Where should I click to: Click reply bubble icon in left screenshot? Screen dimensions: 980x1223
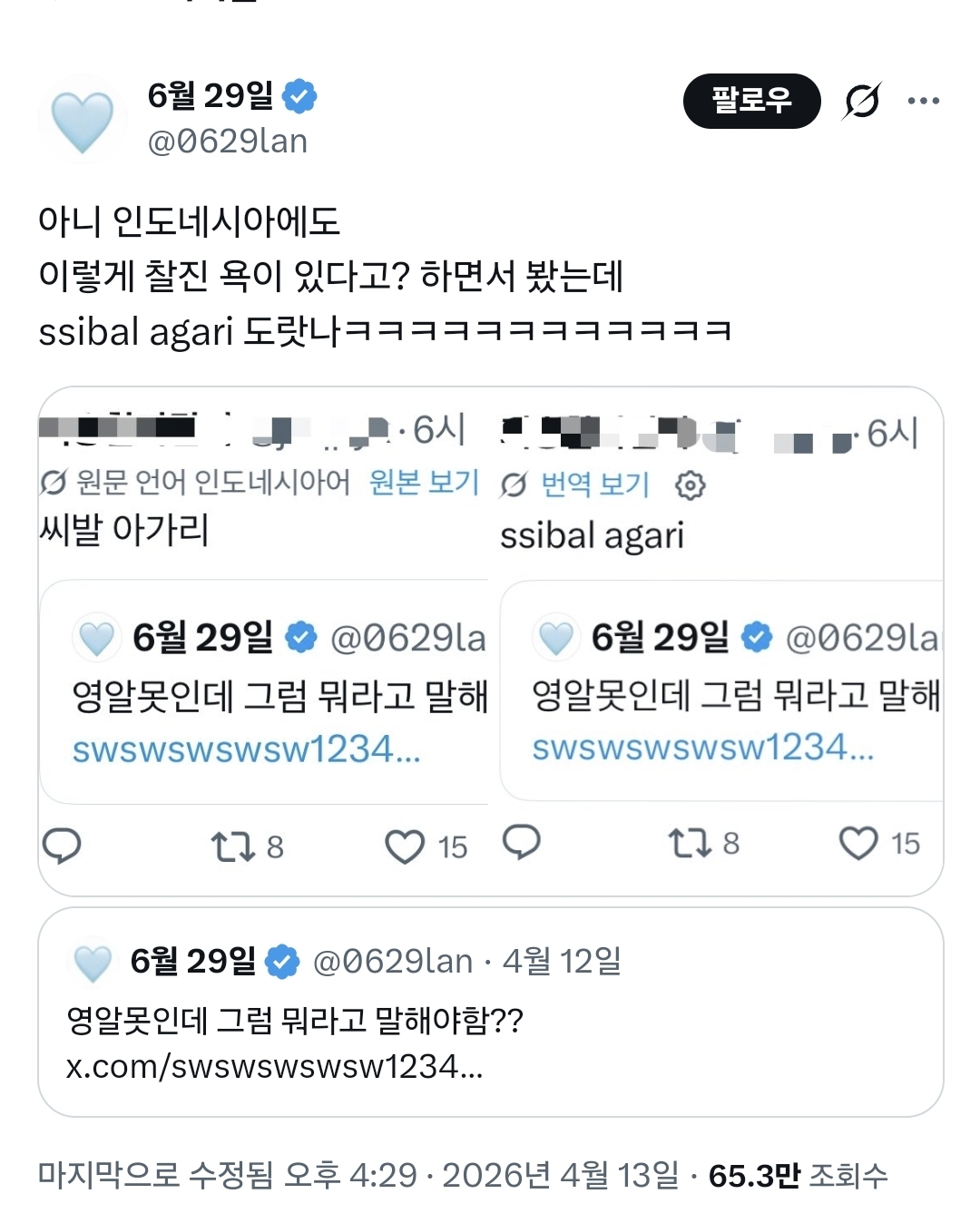pyautogui.click(x=63, y=846)
